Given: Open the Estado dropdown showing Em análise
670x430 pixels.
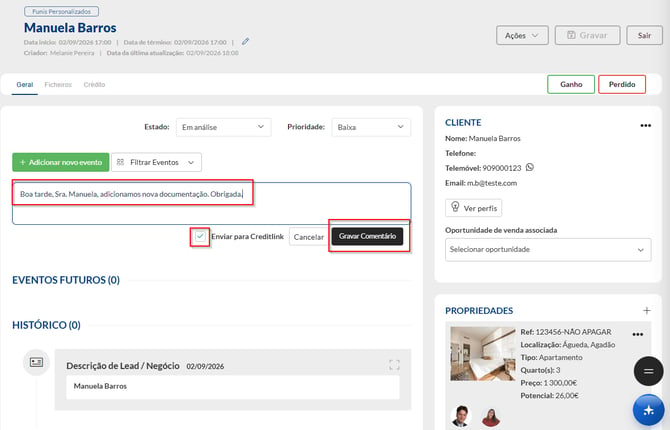Looking at the screenshot, I should click(x=223, y=127).
